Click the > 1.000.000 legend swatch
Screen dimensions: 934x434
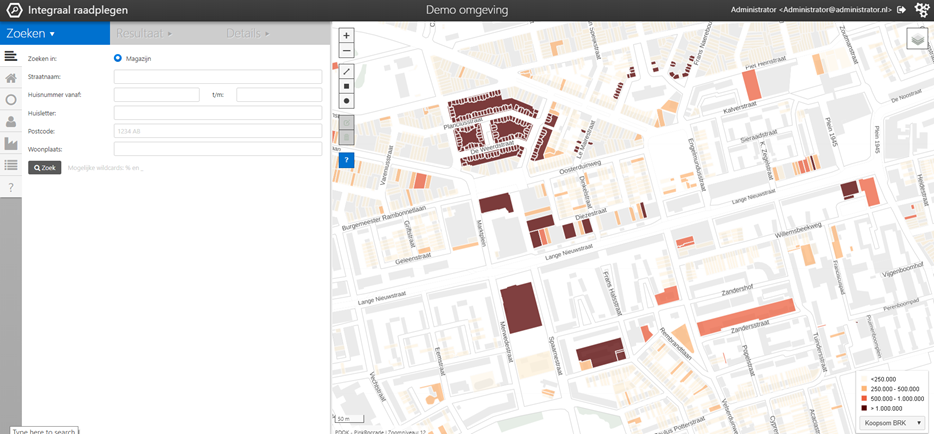coord(865,408)
